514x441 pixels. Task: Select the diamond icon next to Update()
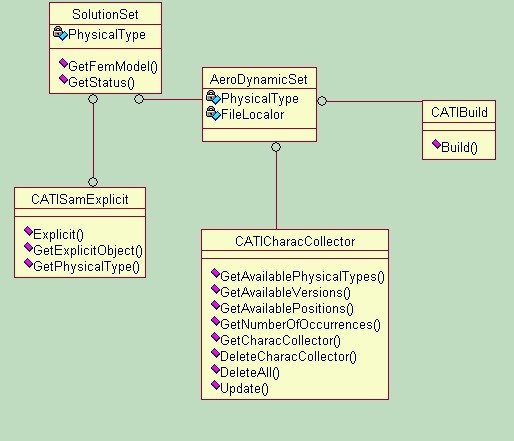coord(216,385)
